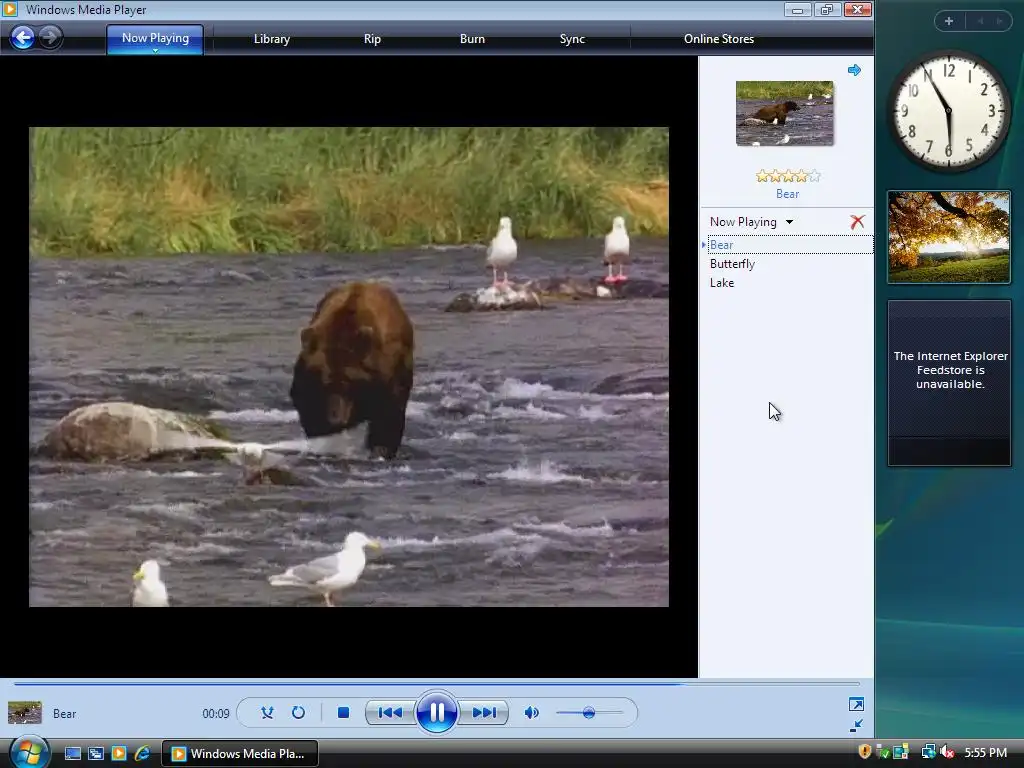
Task: Toggle repeat mode
Action: (298, 712)
